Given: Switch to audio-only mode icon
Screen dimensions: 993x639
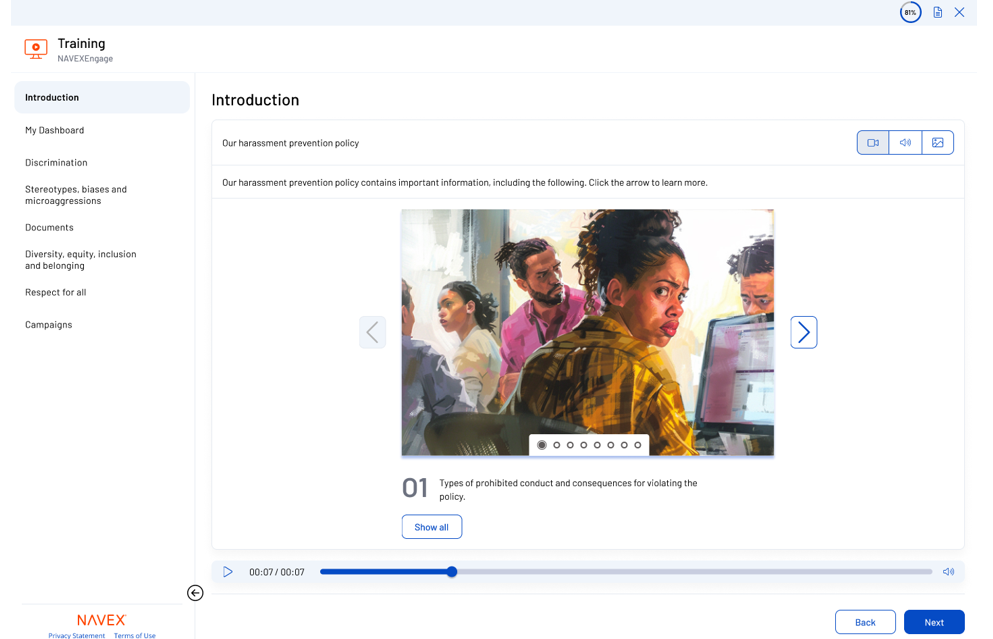Looking at the screenshot, I should tap(906, 142).
